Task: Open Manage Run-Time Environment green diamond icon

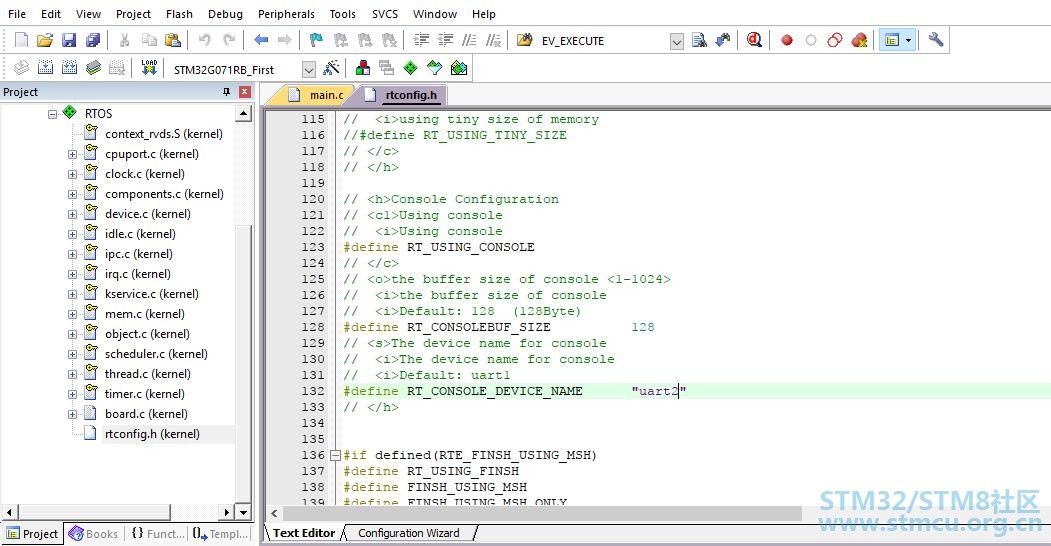Action: (410, 68)
